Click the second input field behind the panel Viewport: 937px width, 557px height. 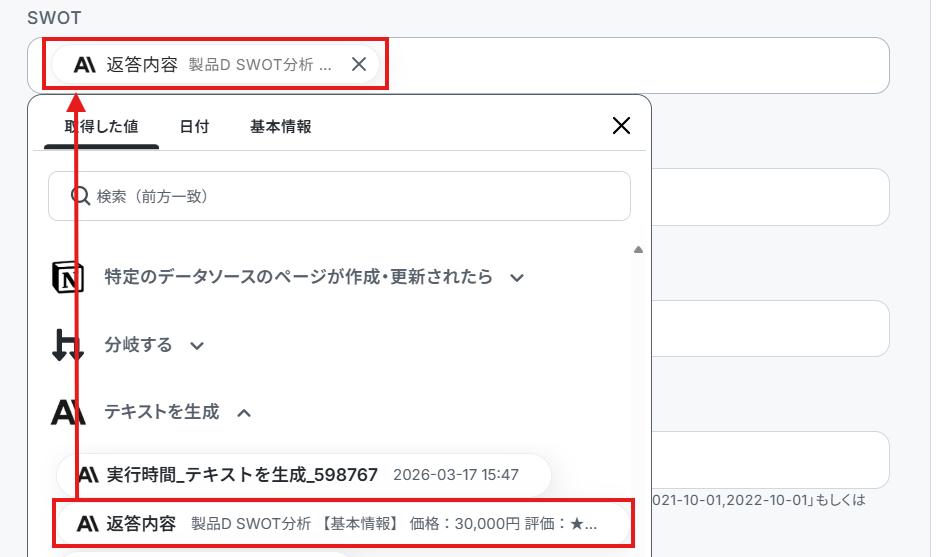(x=770, y=197)
